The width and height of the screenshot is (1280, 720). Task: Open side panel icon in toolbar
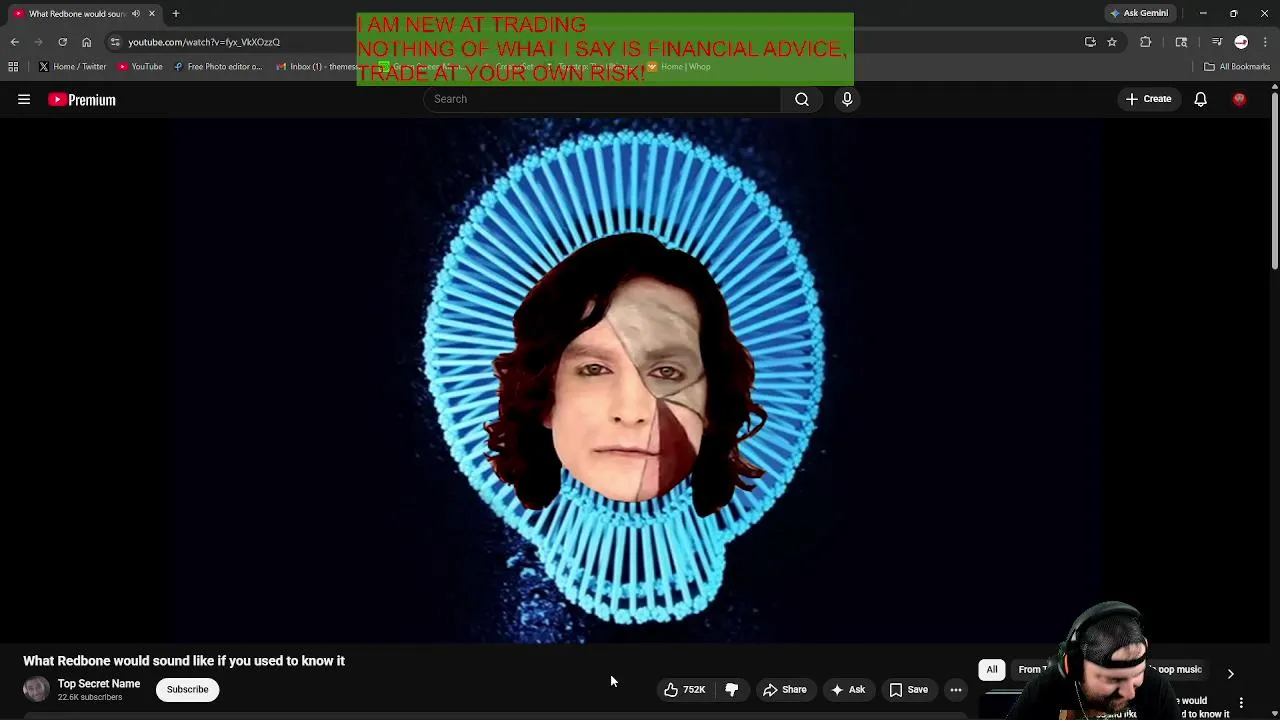point(1181,42)
